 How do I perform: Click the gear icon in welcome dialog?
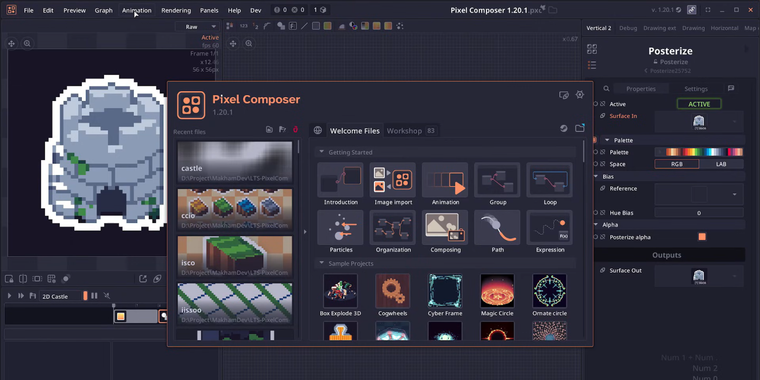click(580, 95)
